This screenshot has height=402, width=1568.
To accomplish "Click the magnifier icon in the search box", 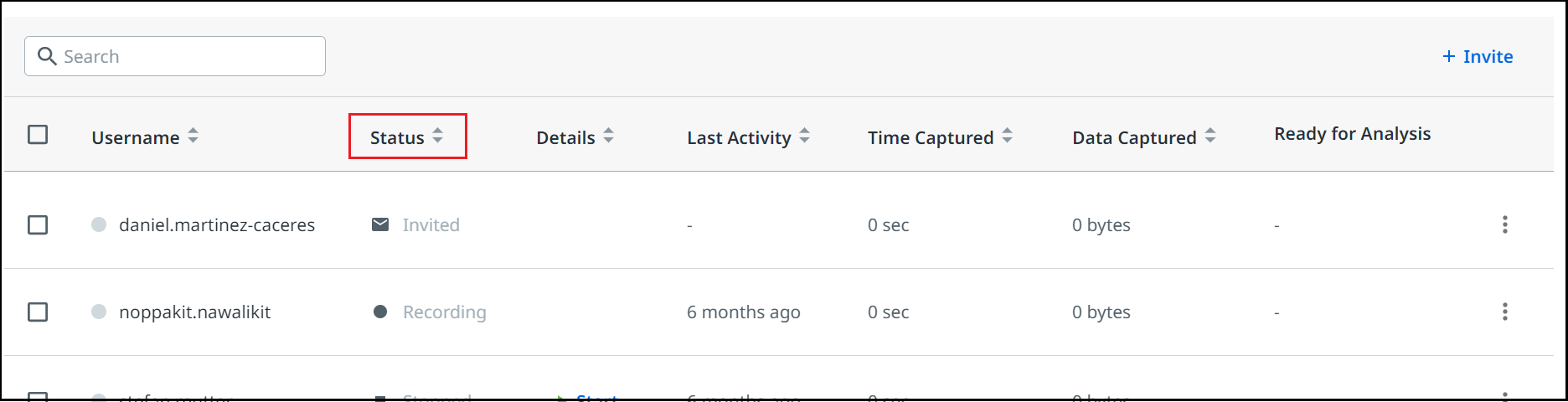I will coord(48,56).
